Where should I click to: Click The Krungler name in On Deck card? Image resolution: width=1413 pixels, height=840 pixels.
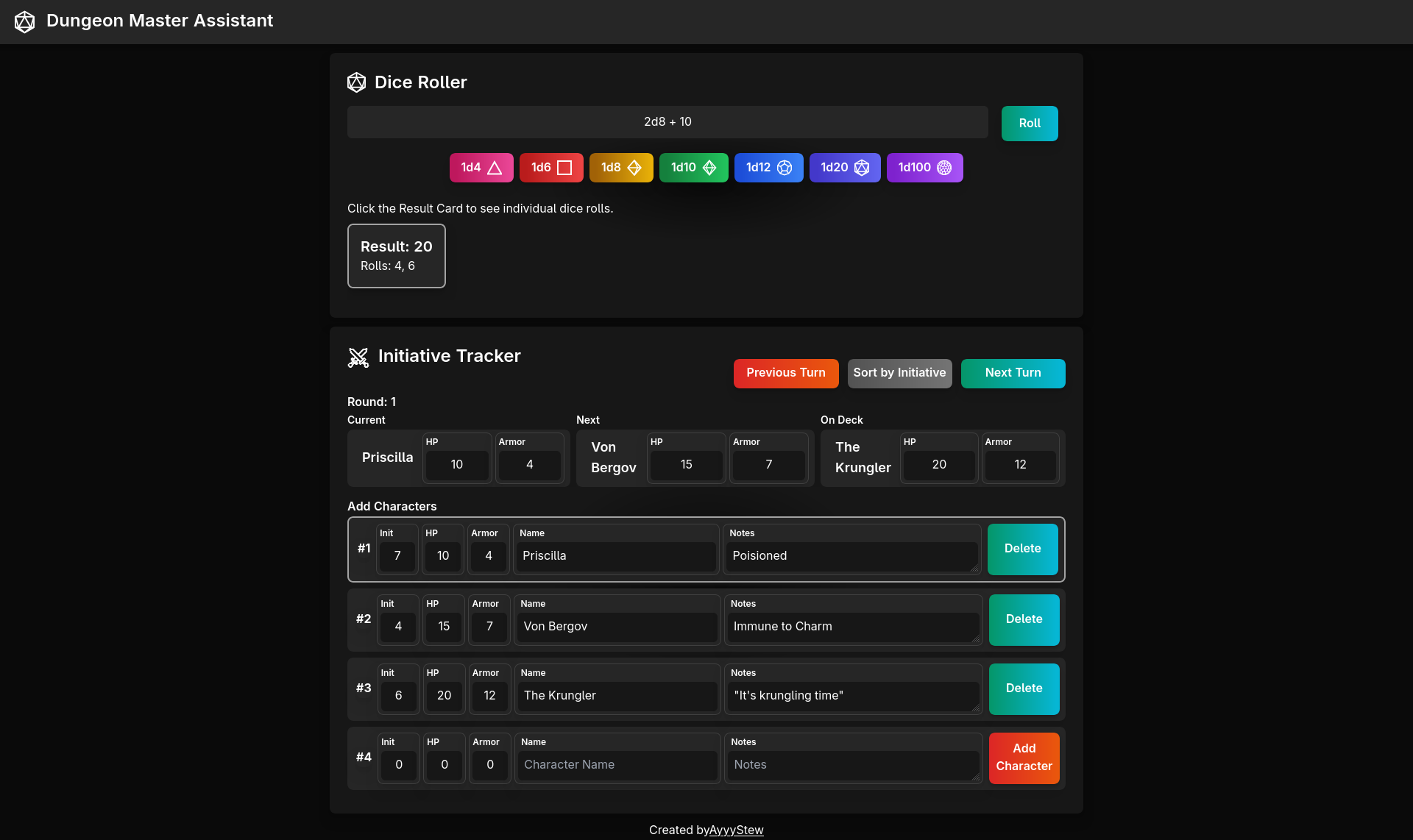[x=863, y=458]
